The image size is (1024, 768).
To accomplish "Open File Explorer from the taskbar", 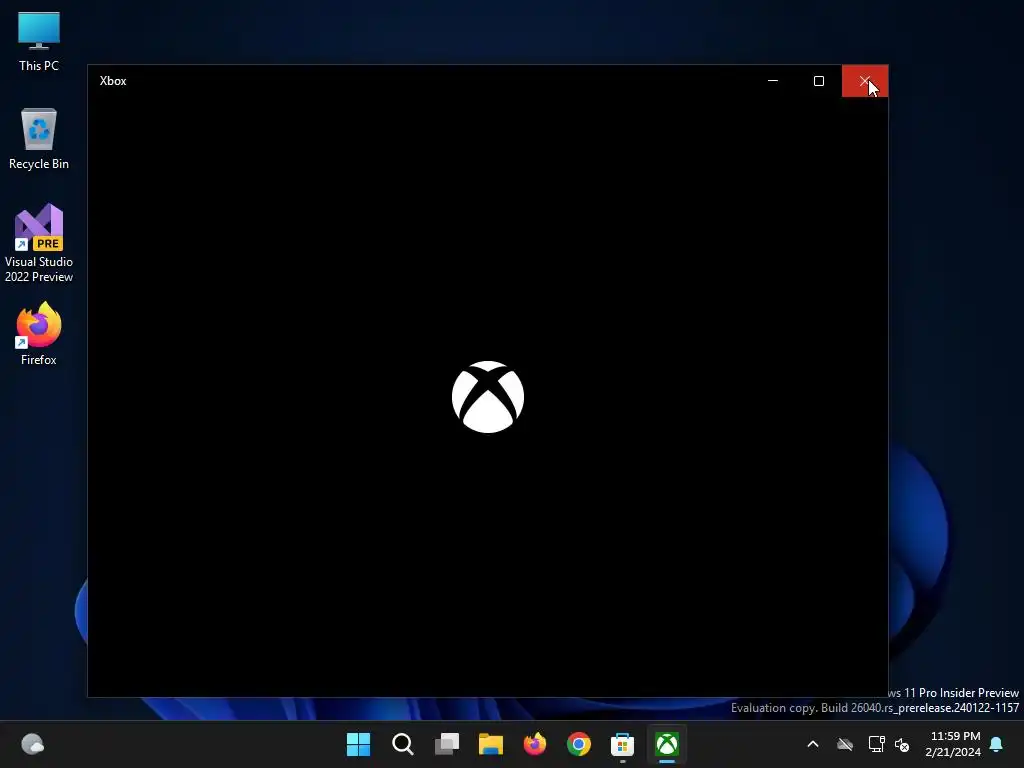I will pos(490,744).
